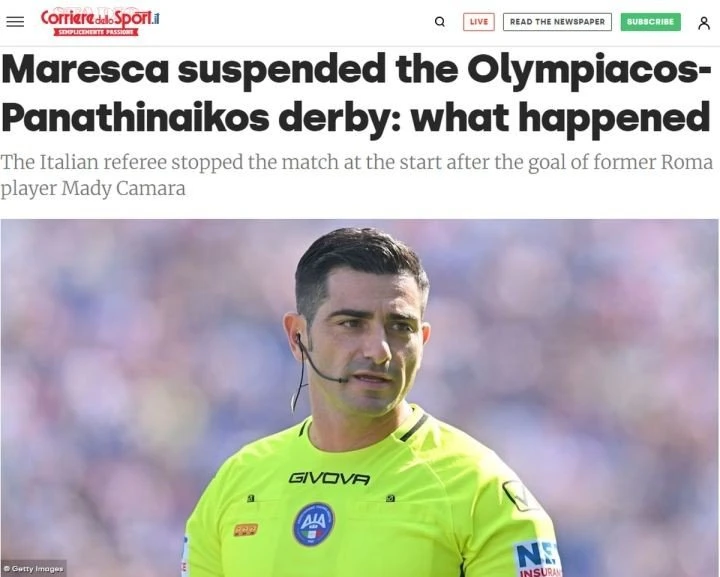Select 'The Italian referee' subtitle text

[83, 162]
